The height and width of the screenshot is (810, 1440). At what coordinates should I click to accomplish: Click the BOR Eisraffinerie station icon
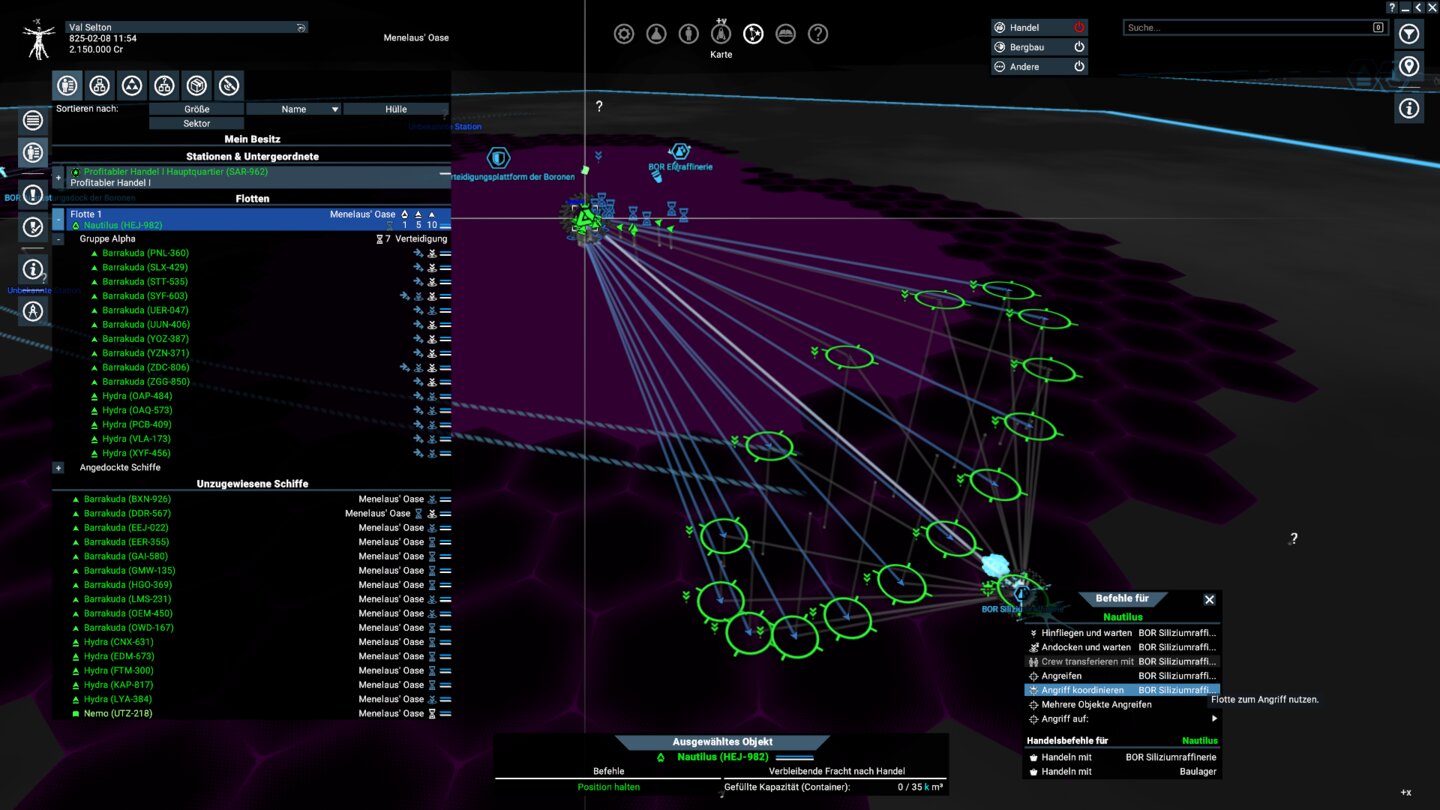680,151
